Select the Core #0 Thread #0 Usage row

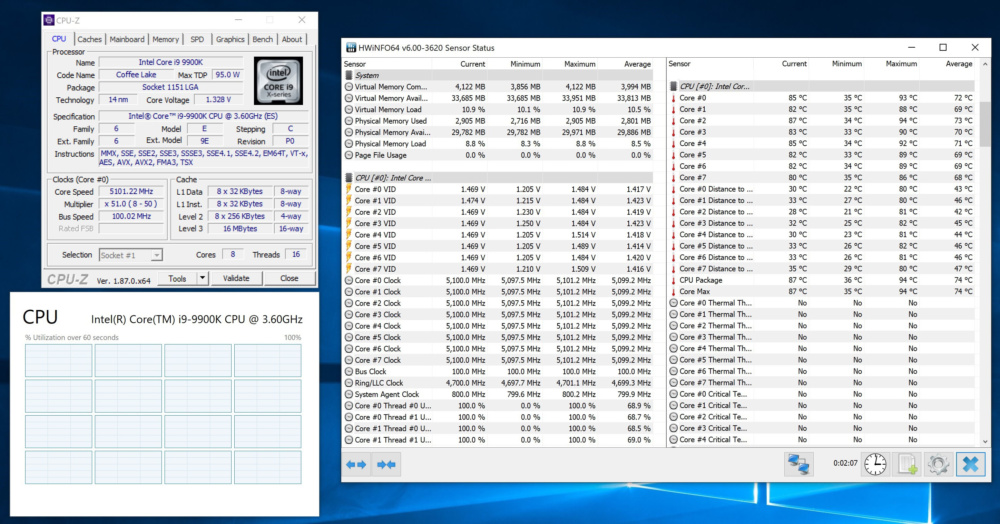point(498,406)
